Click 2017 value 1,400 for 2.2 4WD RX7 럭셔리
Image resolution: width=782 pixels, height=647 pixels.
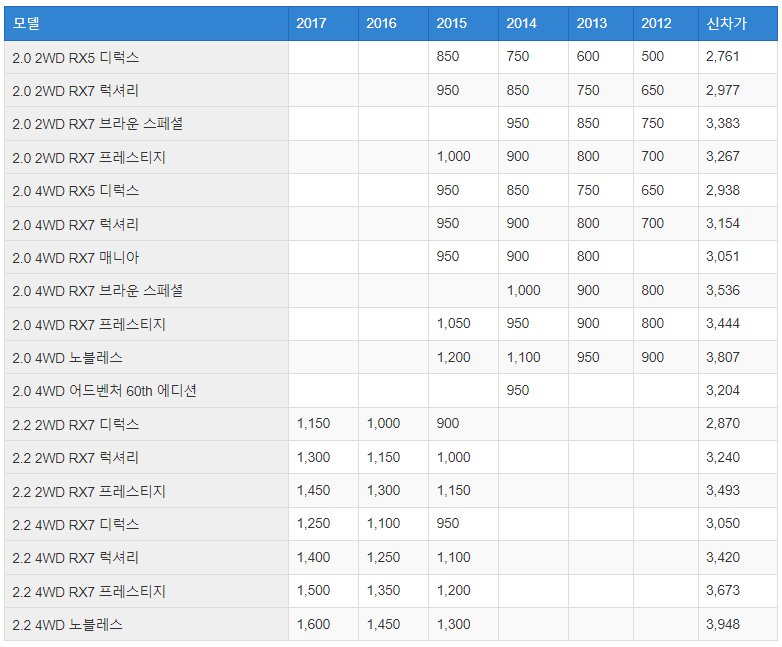[313, 557]
